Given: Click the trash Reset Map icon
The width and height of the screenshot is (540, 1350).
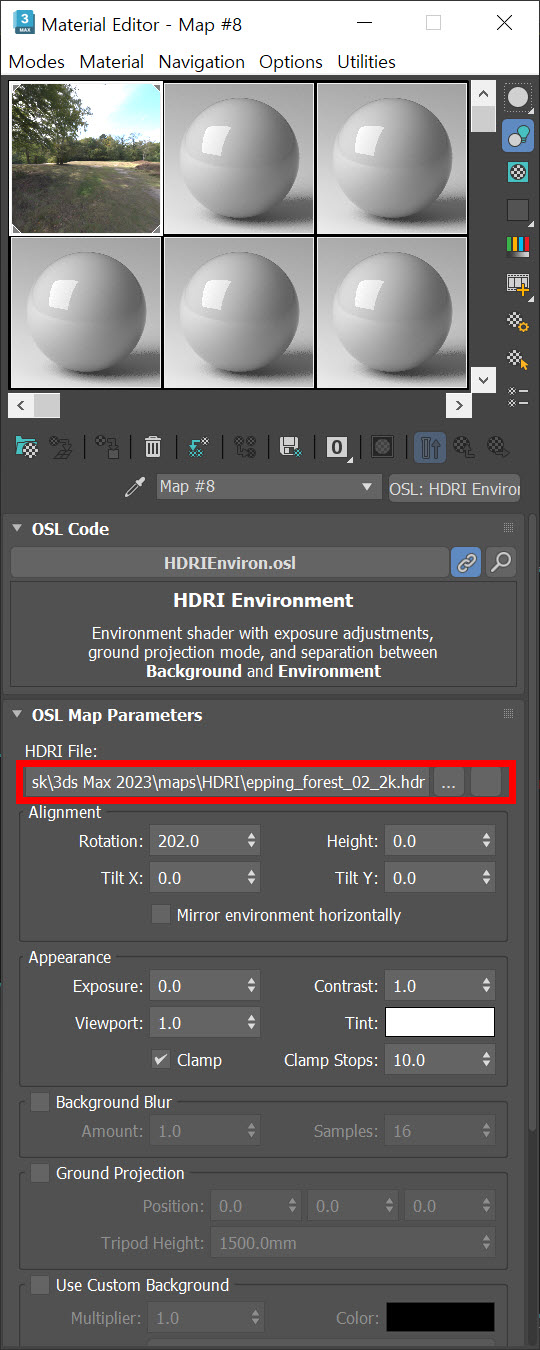Looking at the screenshot, I should point(153,447).
